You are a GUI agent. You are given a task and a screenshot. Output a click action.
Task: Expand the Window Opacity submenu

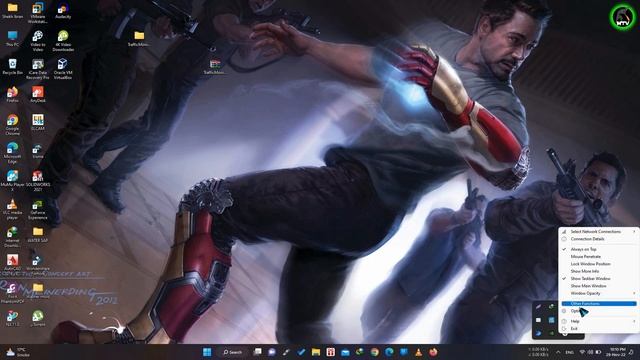click(598, 293)
